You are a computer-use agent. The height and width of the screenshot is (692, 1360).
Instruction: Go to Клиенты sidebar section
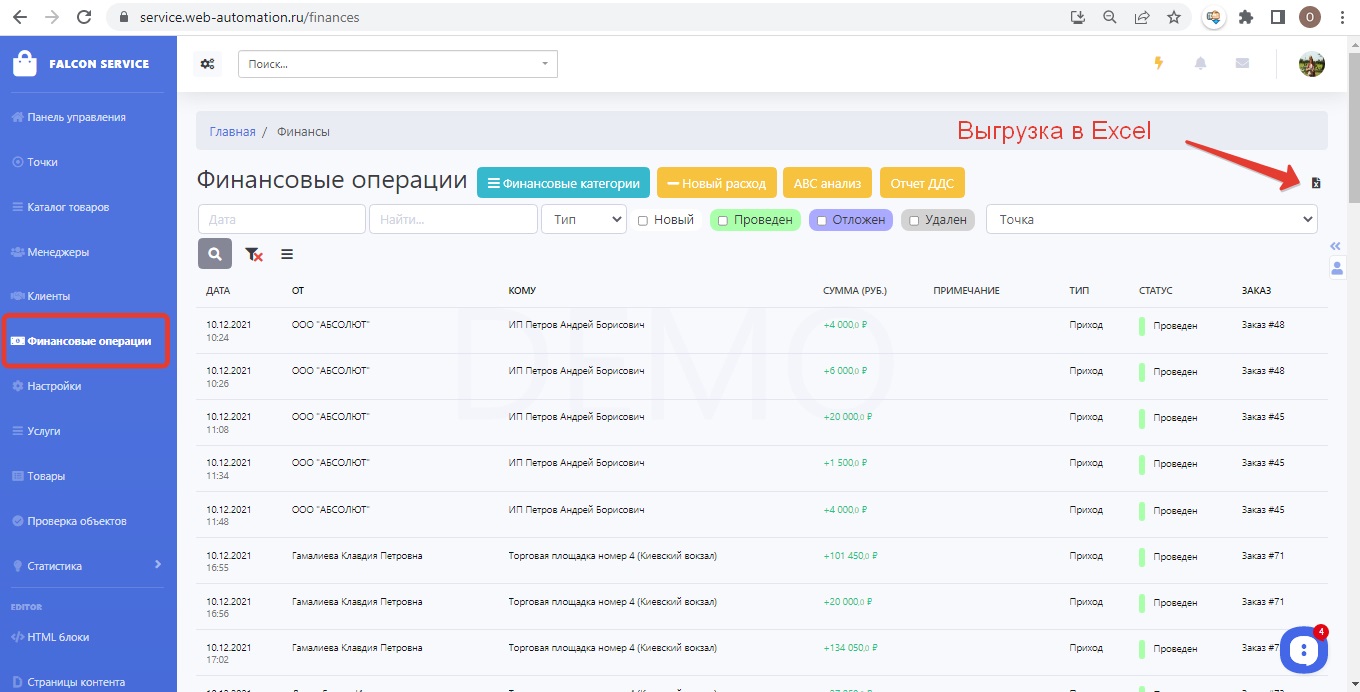pyautogui.click(x=48, y=296)
